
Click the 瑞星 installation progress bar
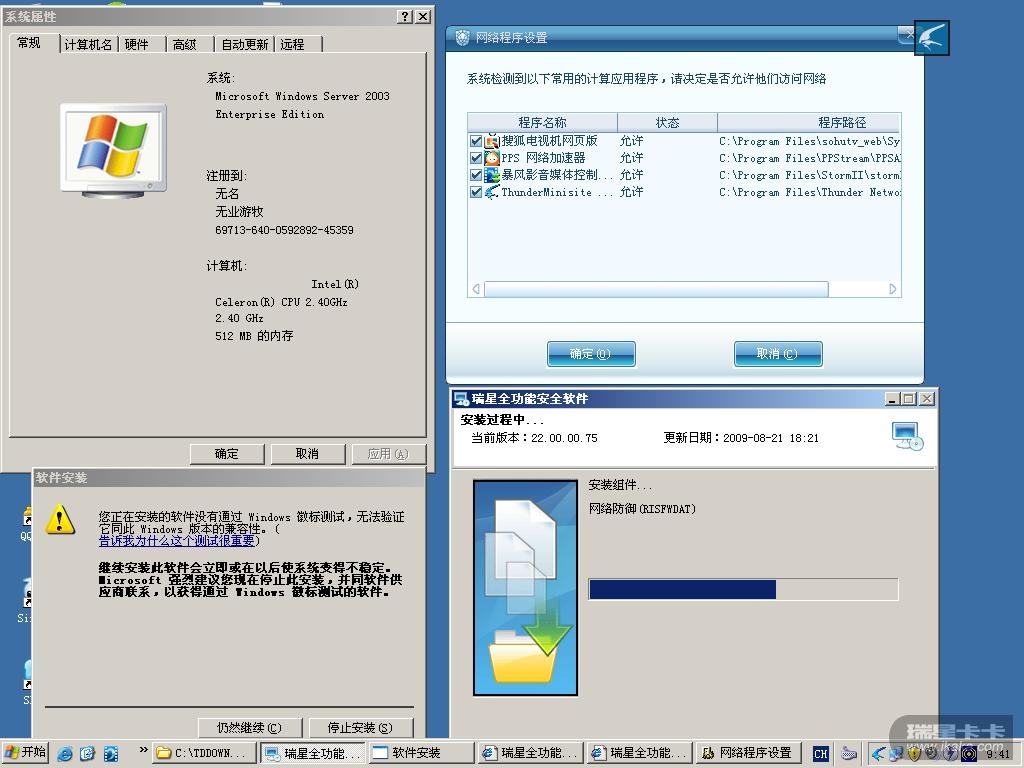point(743,589)
